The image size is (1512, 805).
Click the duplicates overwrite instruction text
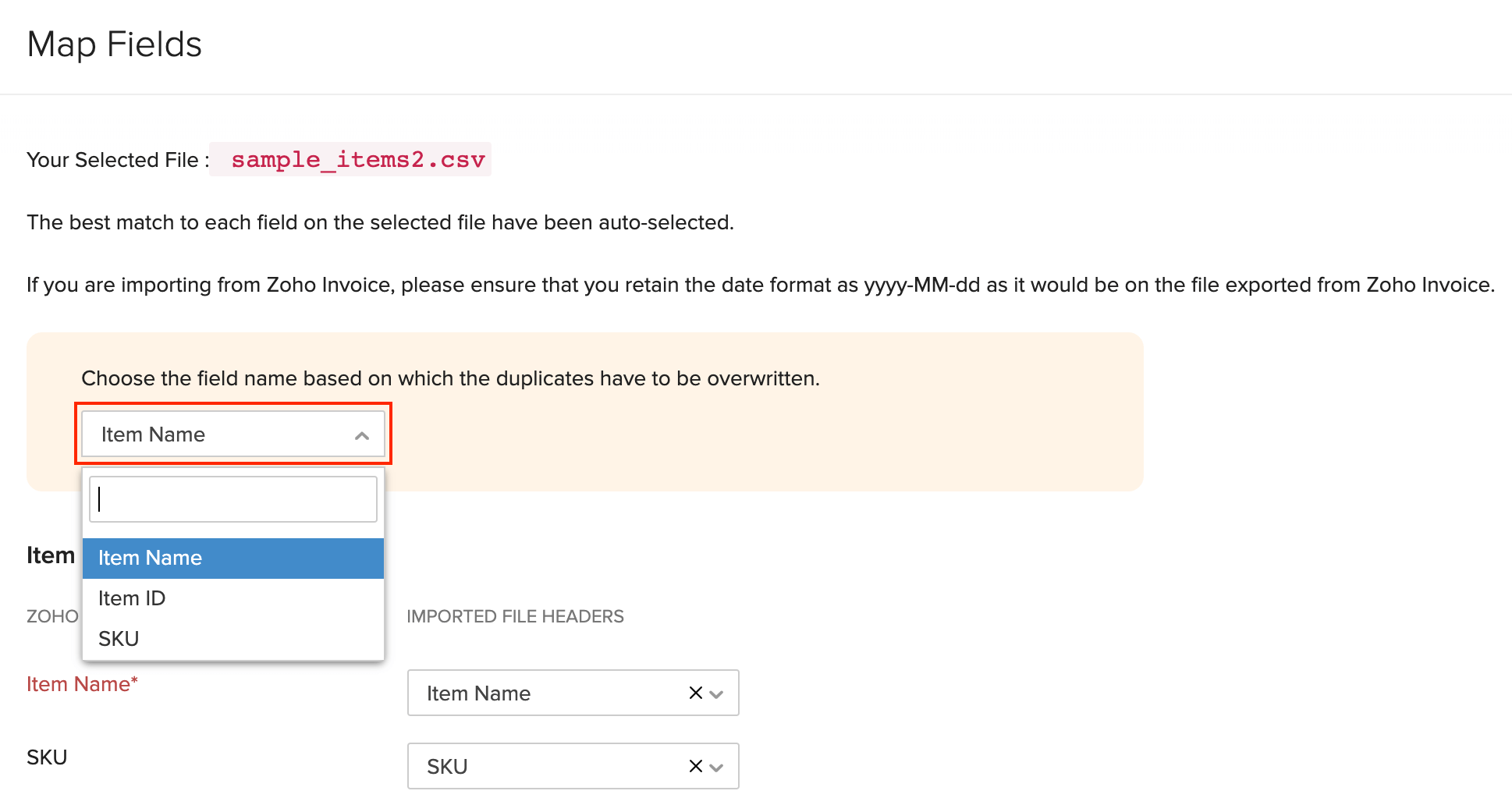tap(450, 378)
